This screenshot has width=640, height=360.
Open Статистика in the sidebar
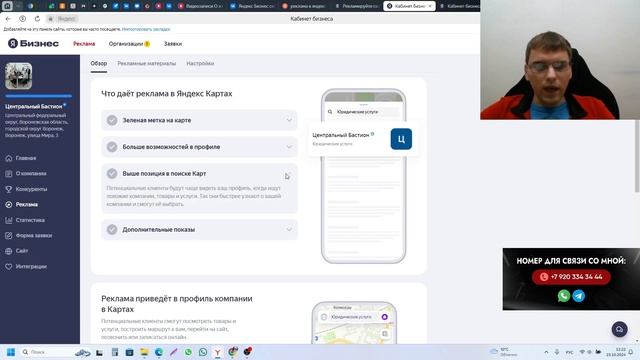coord(25,220)
